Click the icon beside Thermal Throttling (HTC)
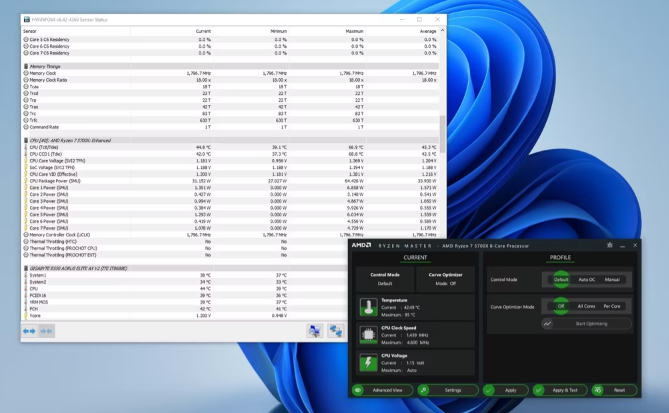 26,241
